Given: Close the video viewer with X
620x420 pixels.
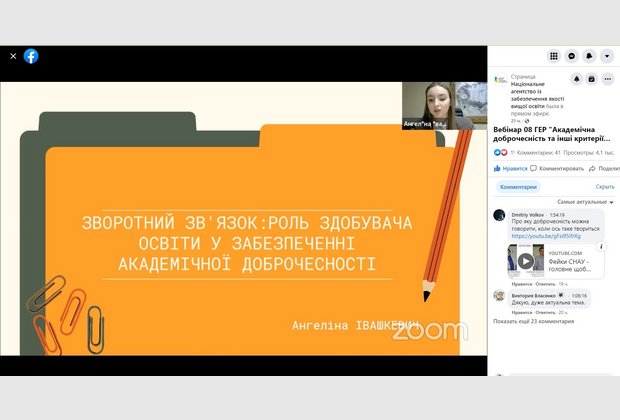Looking at the screenshot, I should coord(13,56).
